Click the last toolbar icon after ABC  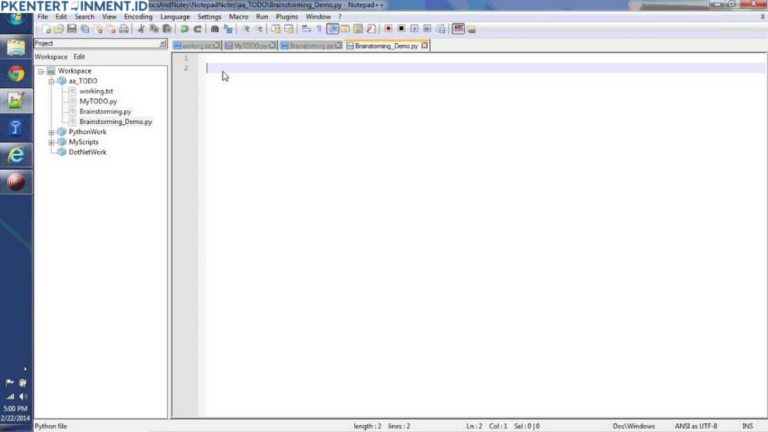471,29
